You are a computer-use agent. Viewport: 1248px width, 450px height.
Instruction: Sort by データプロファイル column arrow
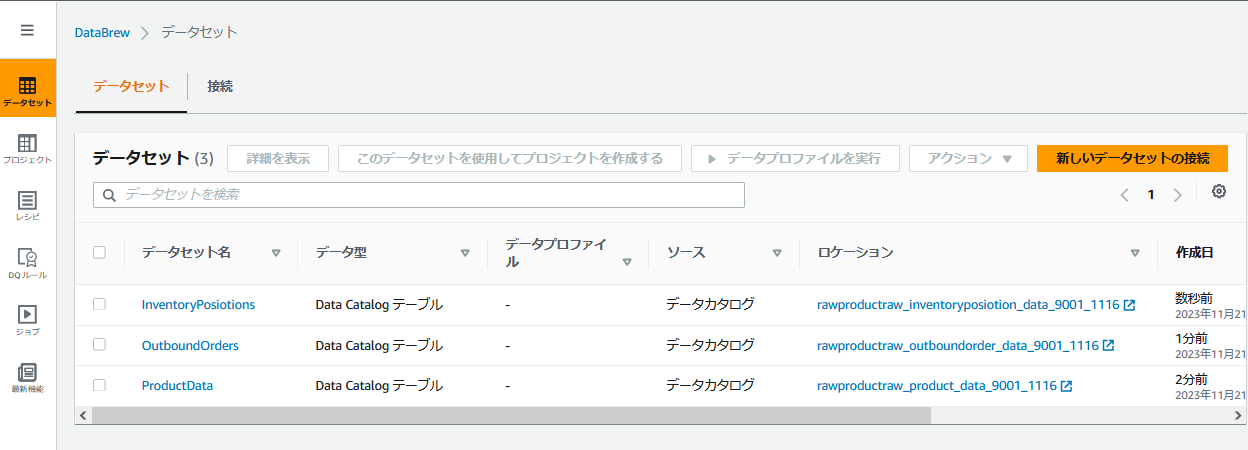(627, 262)
